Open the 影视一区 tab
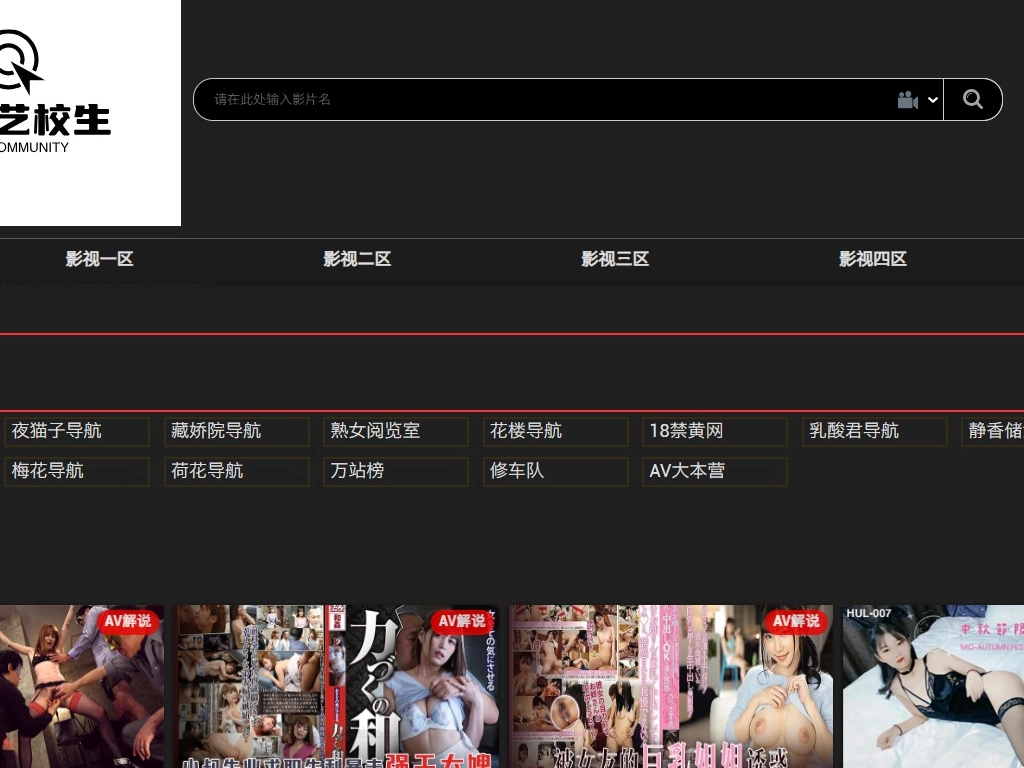Screen dimensions: 1024x768 [99, 259]
